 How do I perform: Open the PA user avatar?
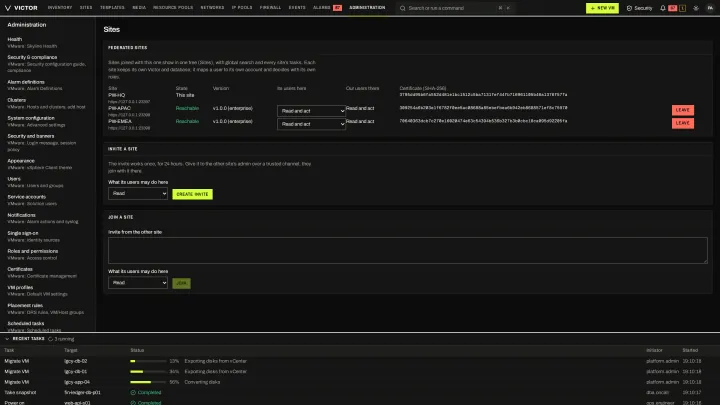[710, 8]
